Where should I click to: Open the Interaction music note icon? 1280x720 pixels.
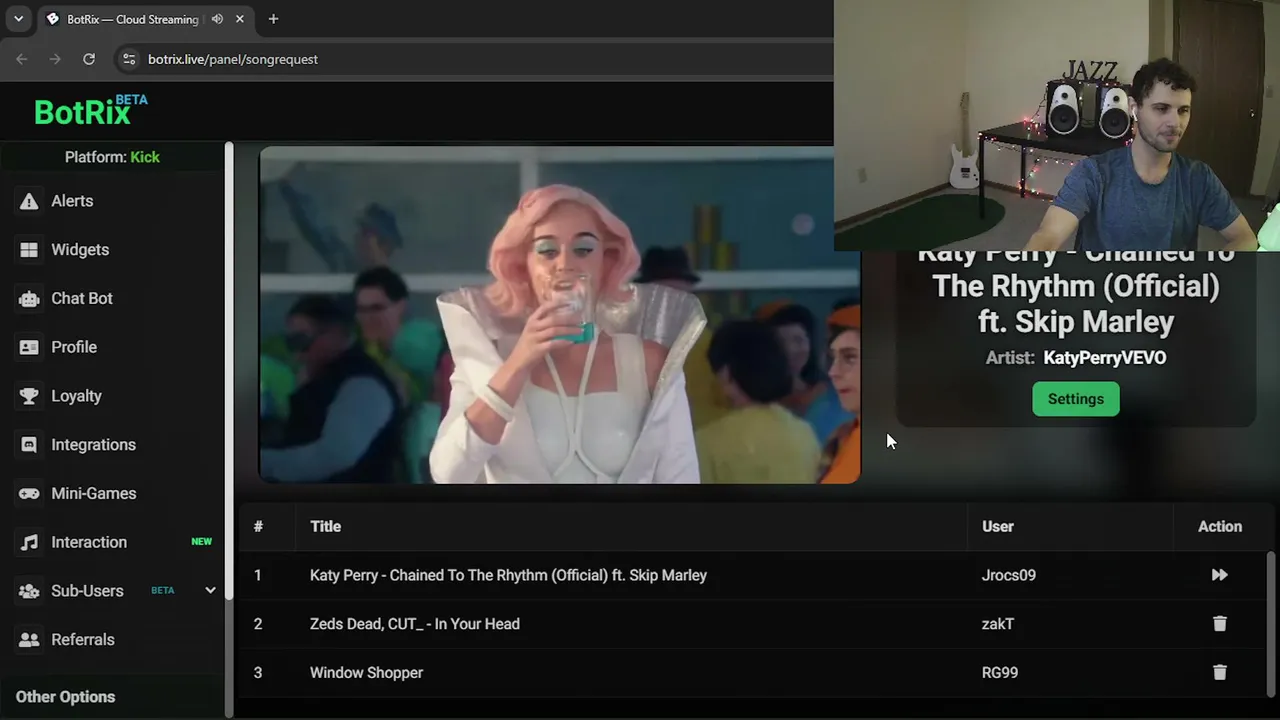tap(29, 542)
